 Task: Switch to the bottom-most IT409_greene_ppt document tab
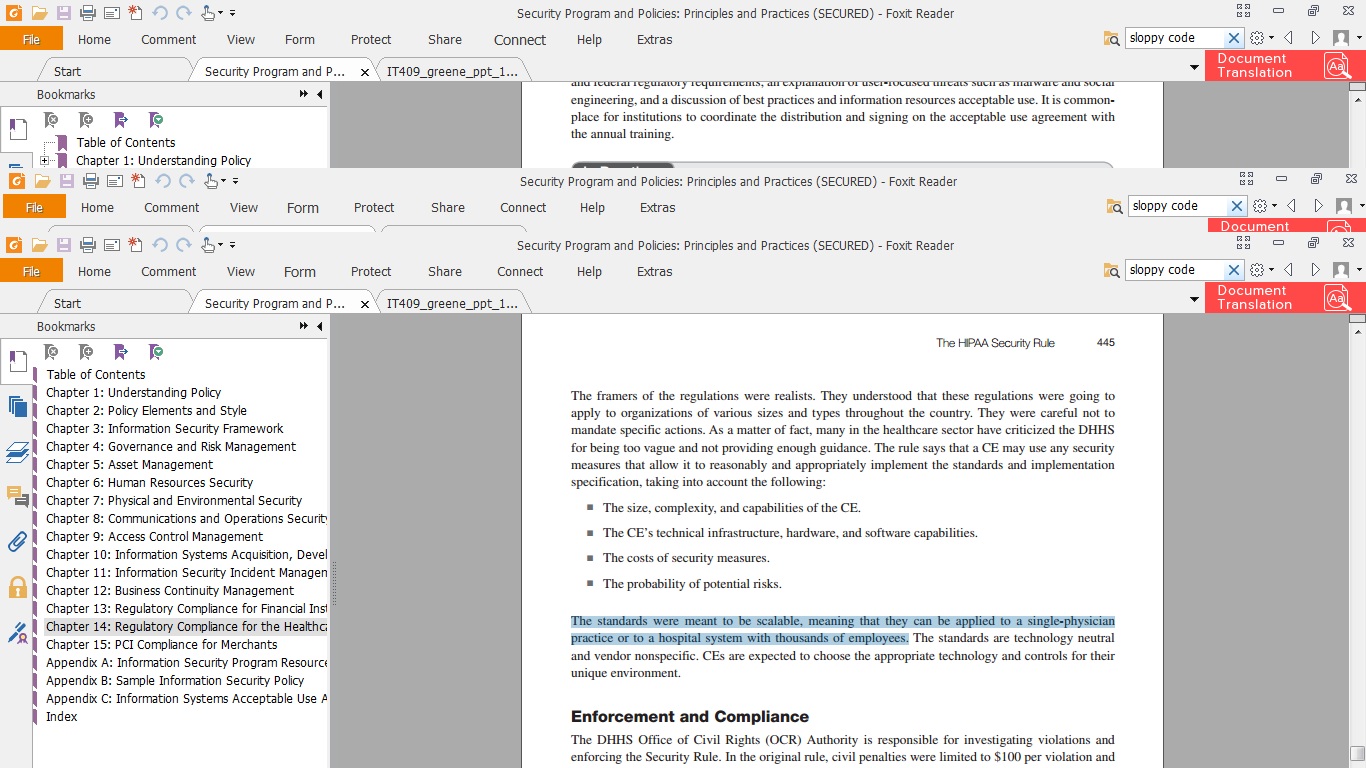[452, 304]
